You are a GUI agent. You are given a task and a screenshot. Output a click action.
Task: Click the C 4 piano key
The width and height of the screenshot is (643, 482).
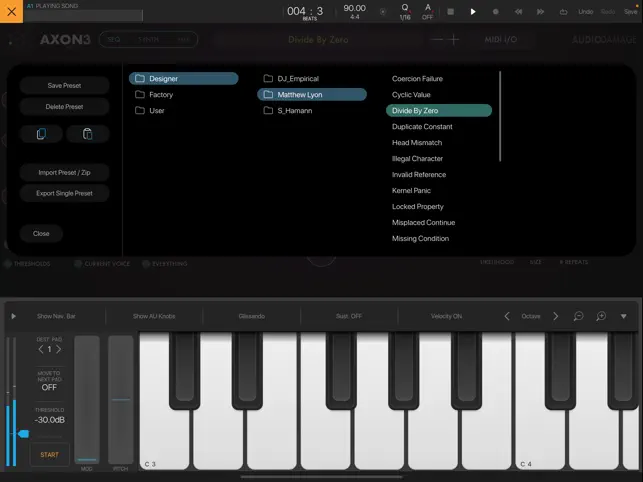540,439
